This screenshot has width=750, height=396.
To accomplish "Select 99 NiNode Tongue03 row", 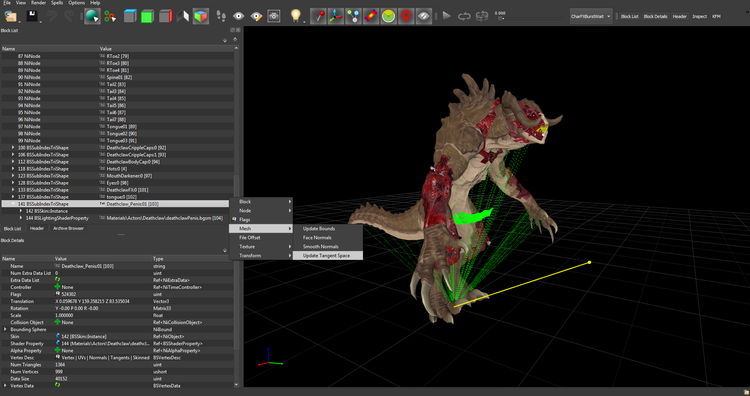I will (118, 141).
